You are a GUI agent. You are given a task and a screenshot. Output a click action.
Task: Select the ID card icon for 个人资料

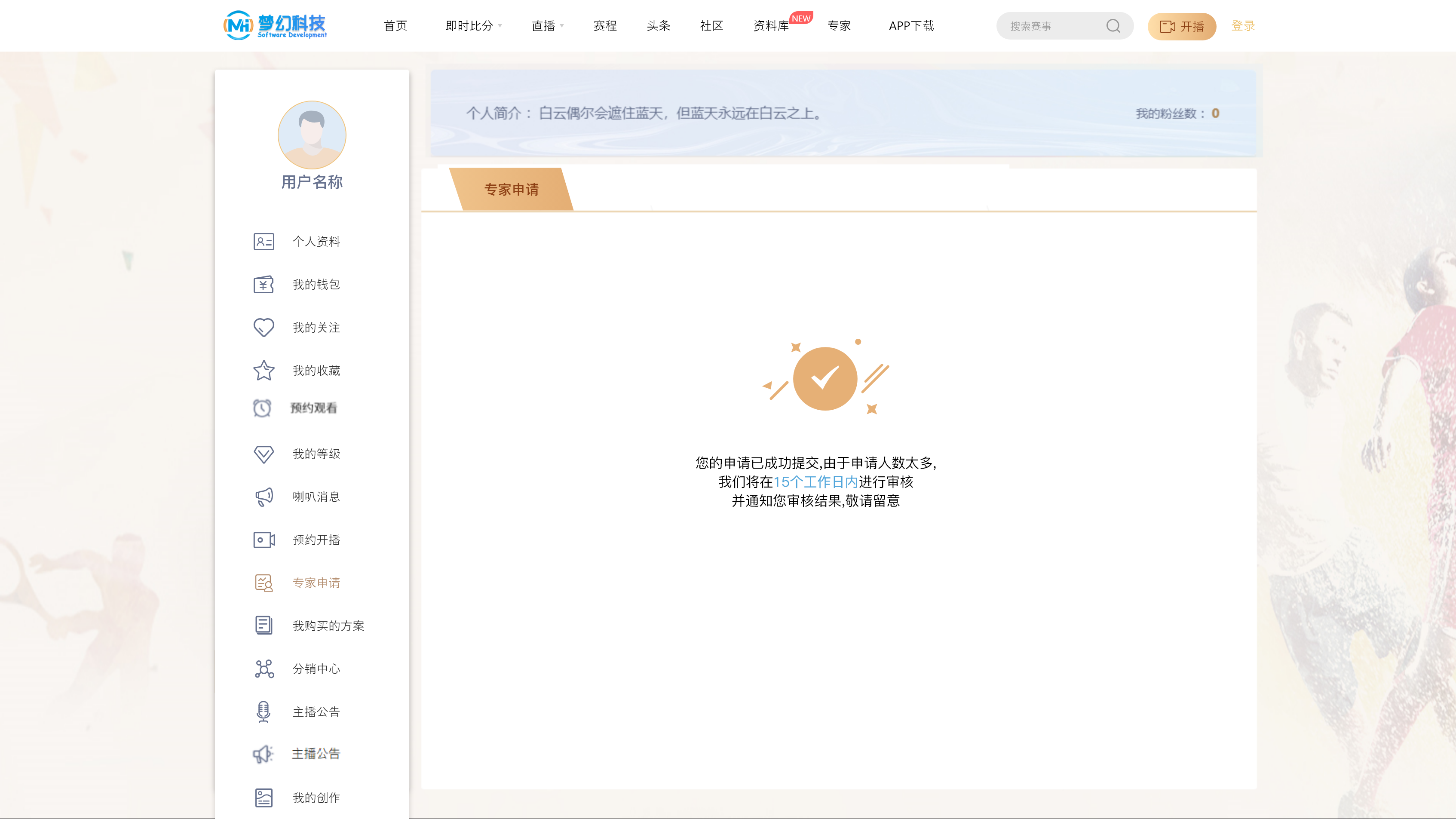pyautogui.click(x=264, y=241)
